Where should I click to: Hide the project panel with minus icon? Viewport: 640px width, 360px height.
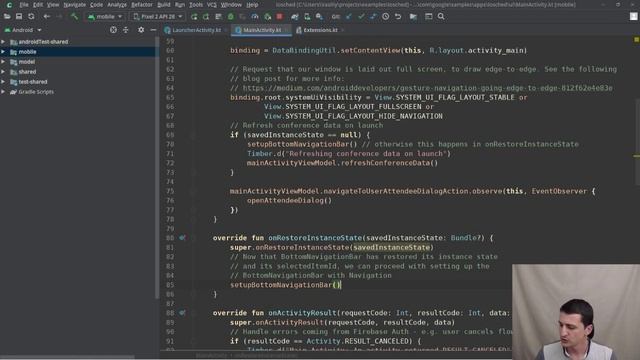click(153, 30)
